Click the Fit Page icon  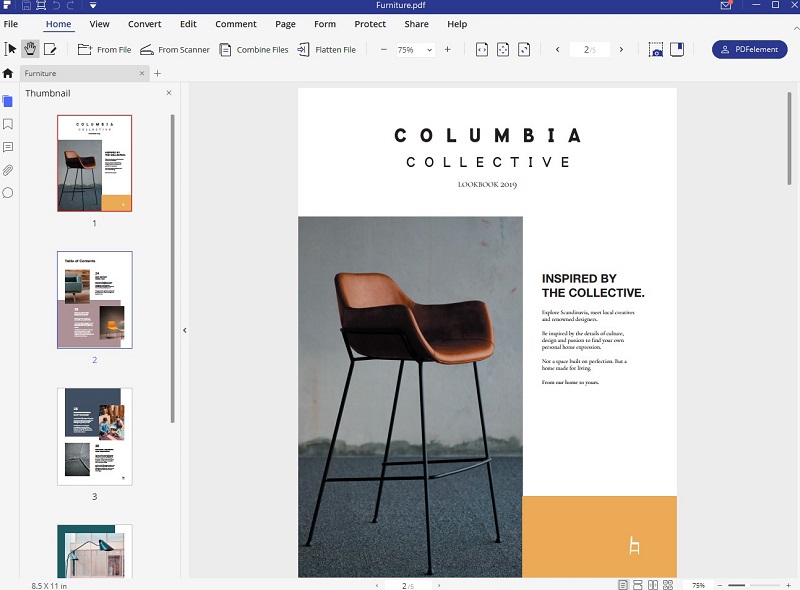click(503, 49)
